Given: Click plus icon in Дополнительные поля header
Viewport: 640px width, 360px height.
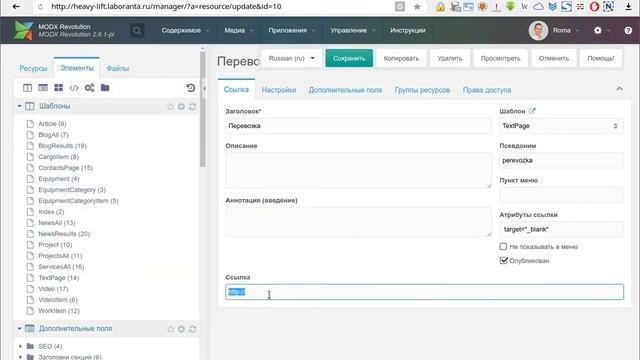Looking at the screenshot, I should pos(181,329).
